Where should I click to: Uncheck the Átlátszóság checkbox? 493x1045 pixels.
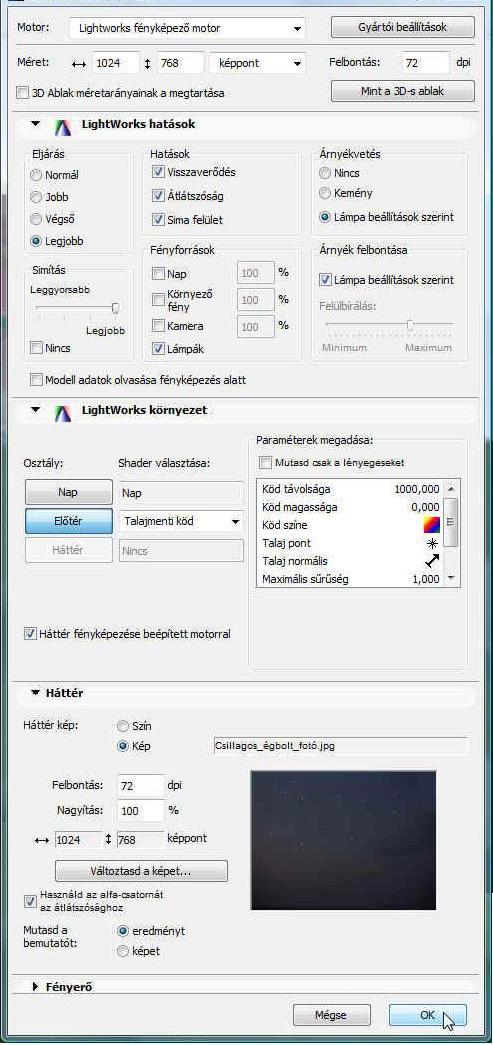pyautogui.click(x=158, y=196)
